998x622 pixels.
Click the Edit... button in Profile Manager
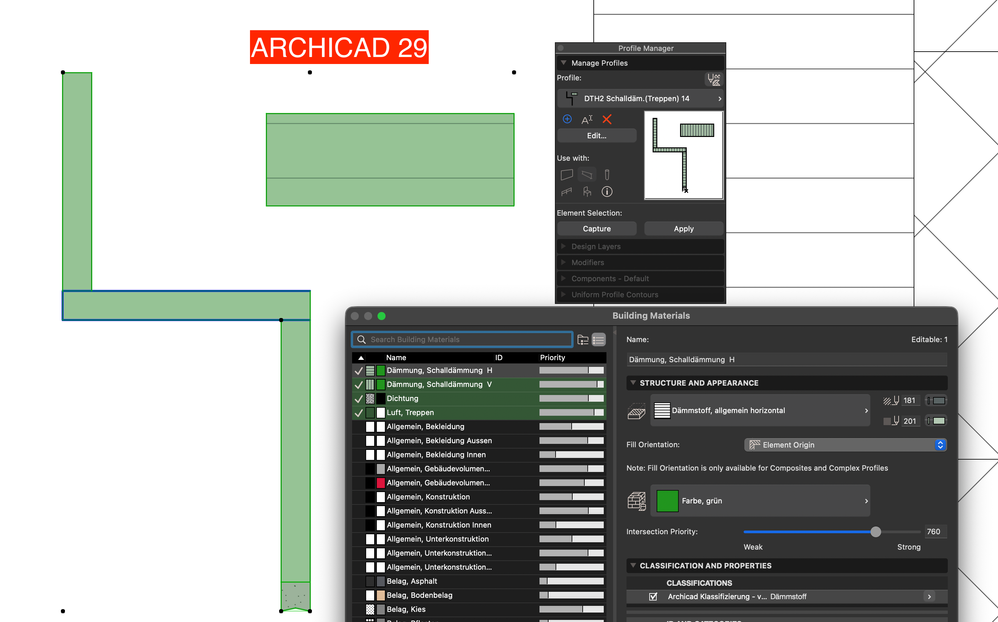596,136
